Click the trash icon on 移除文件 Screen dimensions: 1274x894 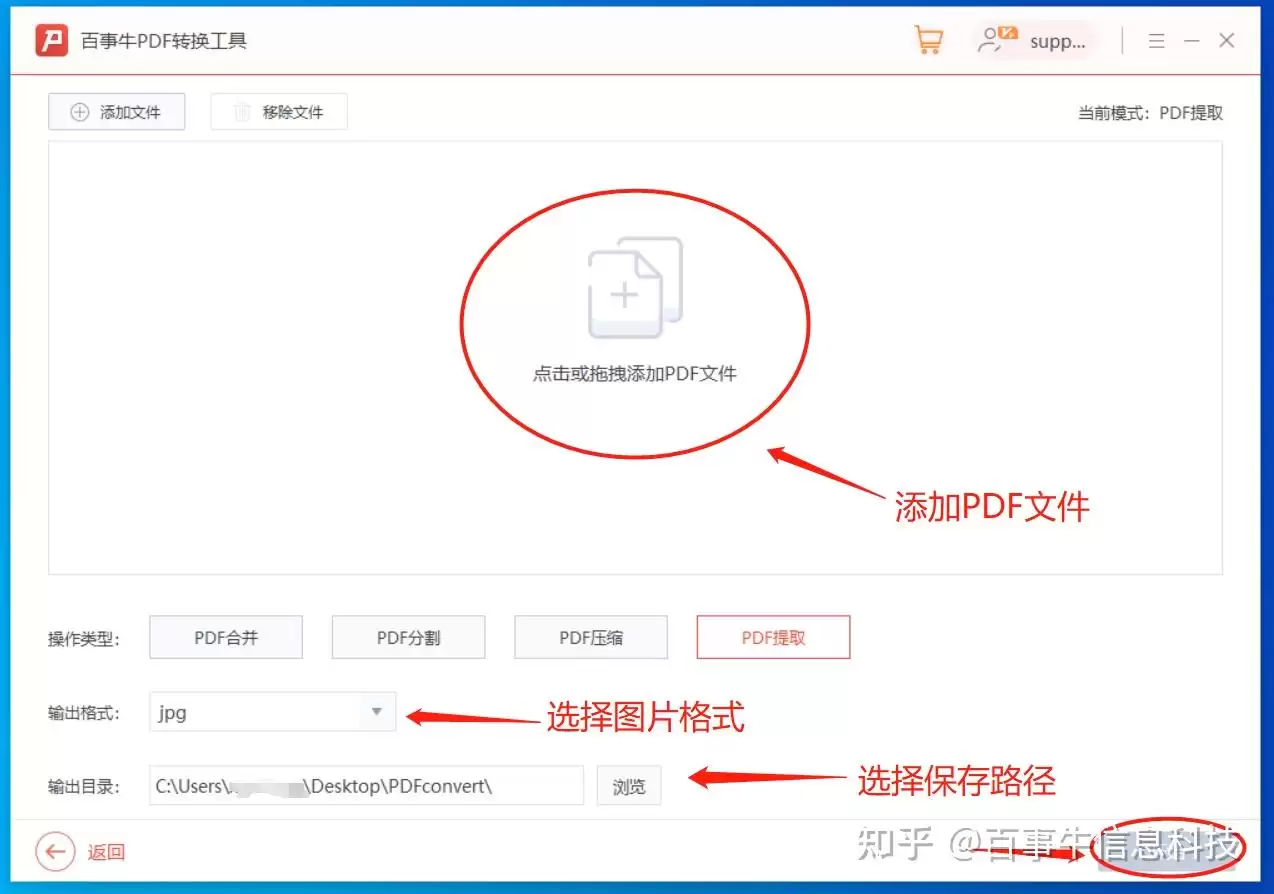241,111
